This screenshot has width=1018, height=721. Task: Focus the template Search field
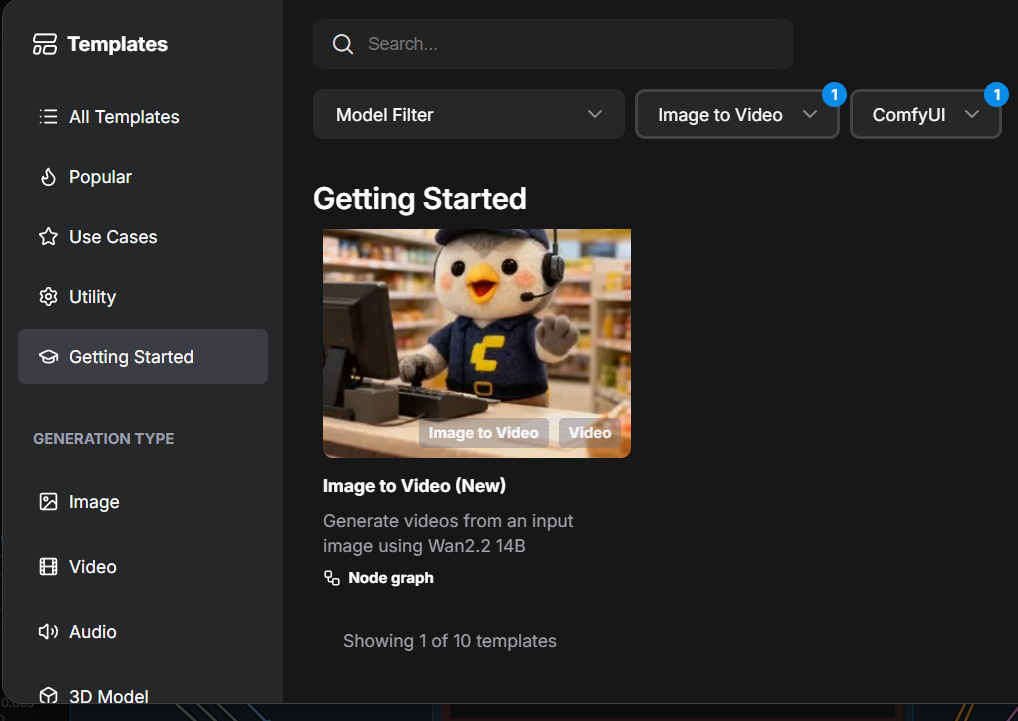(552, 44)
